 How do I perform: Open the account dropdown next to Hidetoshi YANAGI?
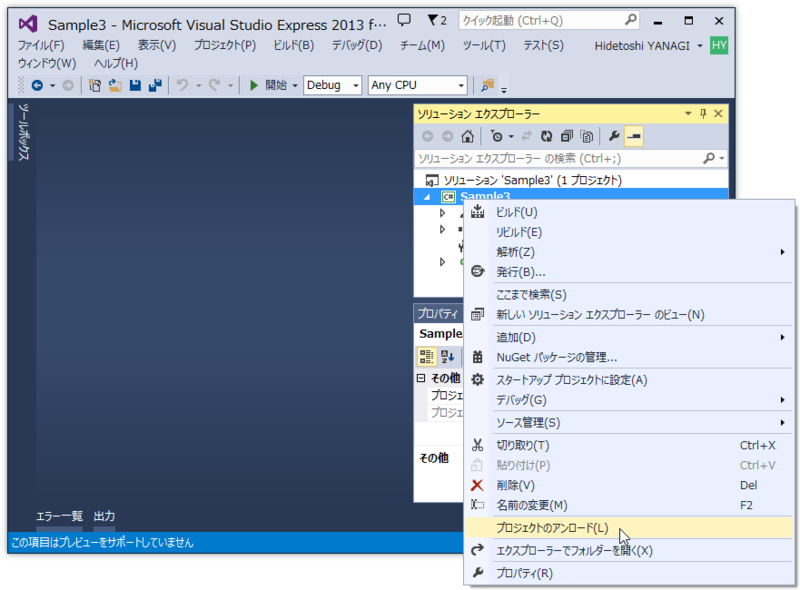tap(700, 46)
